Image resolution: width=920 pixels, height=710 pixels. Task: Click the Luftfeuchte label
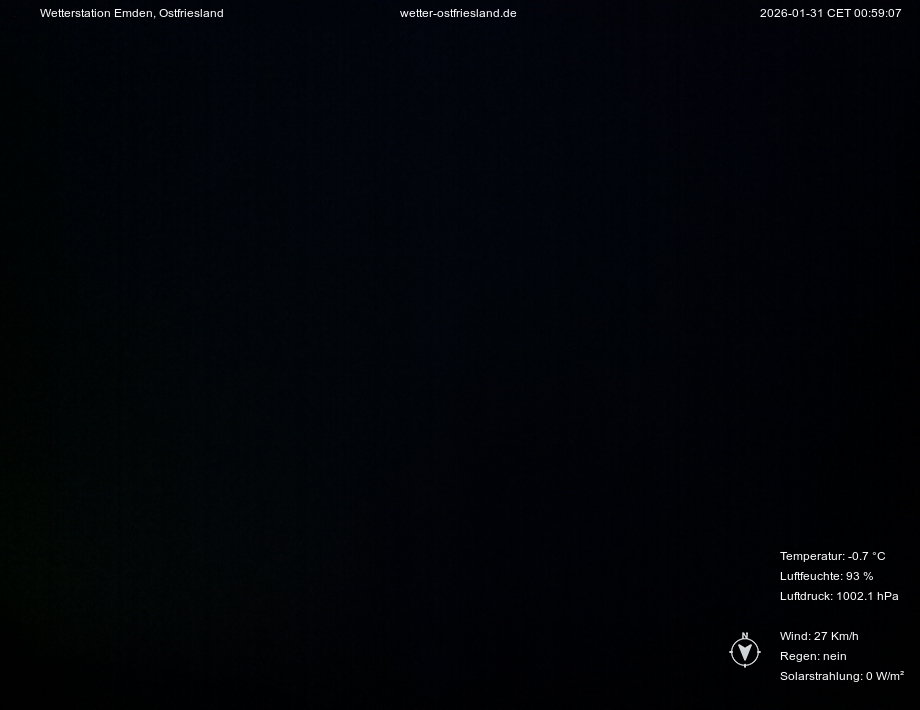click(x=811, y=576)
